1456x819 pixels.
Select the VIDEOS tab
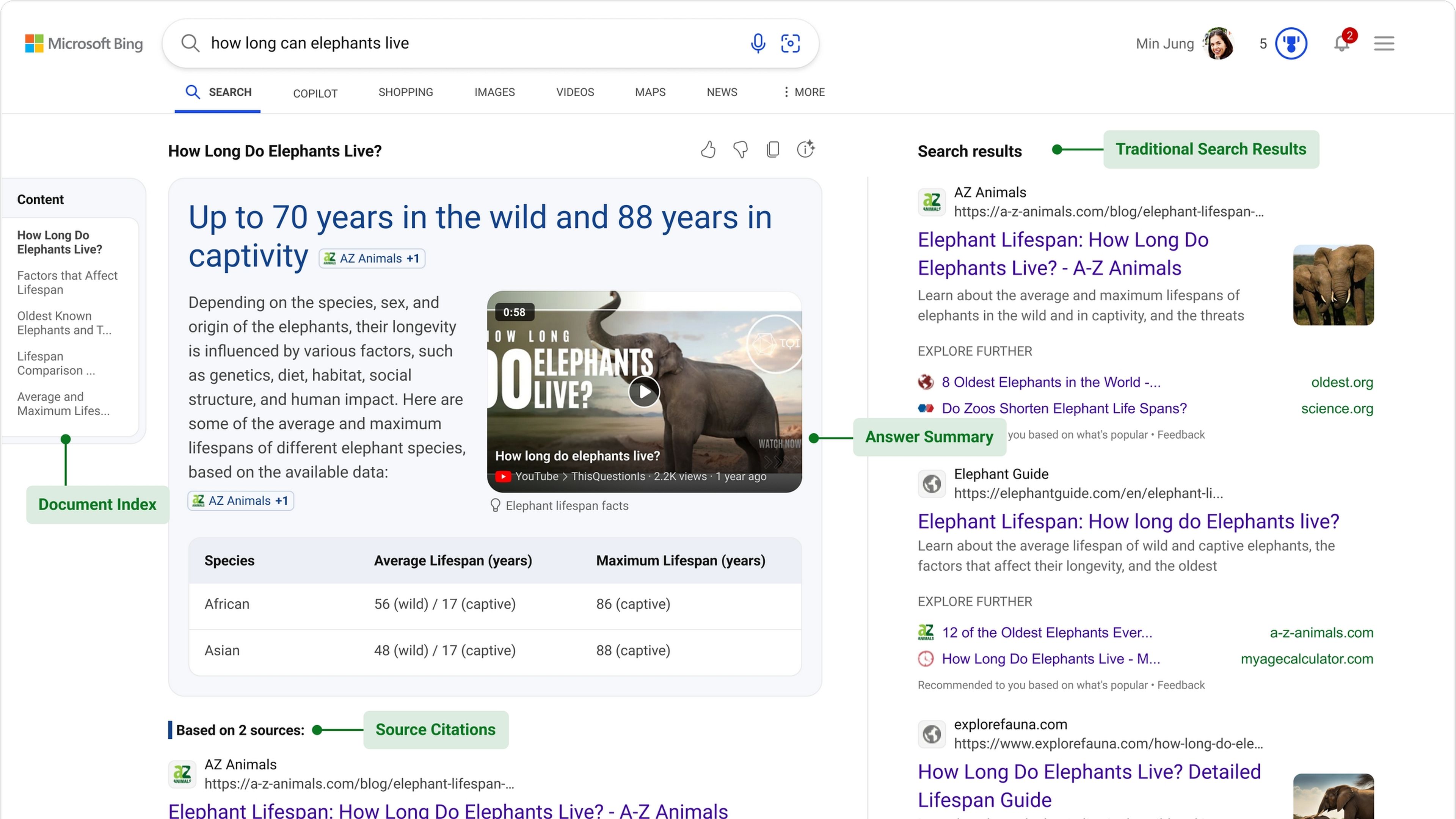[575, 92]
